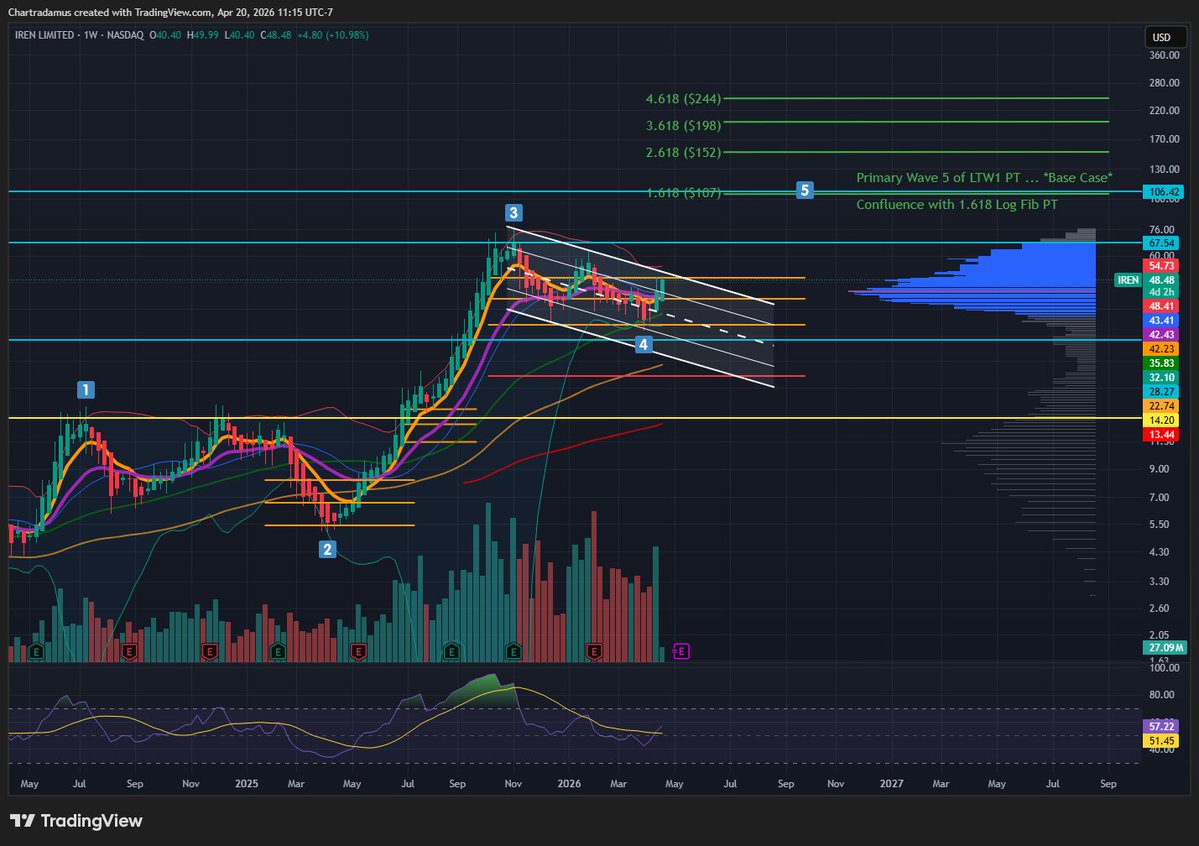This screenshot has height=846, width=1199.
Task: Click the 4.618 ($244) Fib level label
Action: (x=683, y=99)
